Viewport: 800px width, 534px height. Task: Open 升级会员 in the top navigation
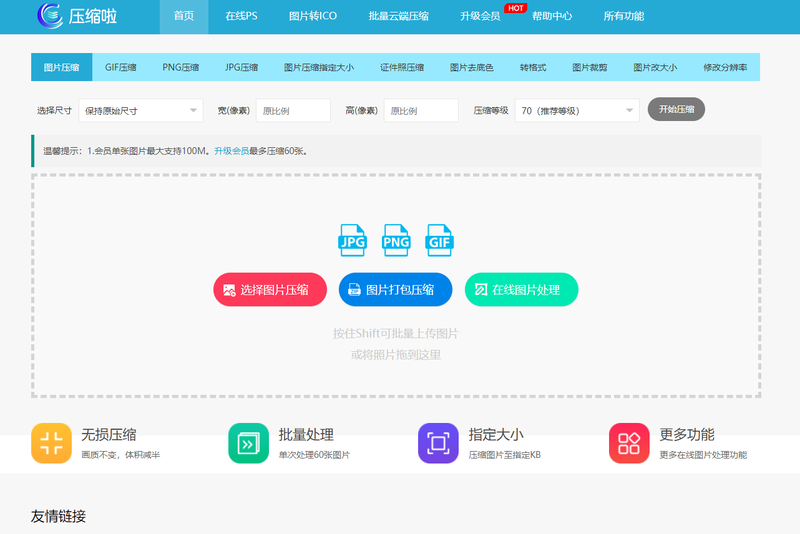(x=480, y=16)
